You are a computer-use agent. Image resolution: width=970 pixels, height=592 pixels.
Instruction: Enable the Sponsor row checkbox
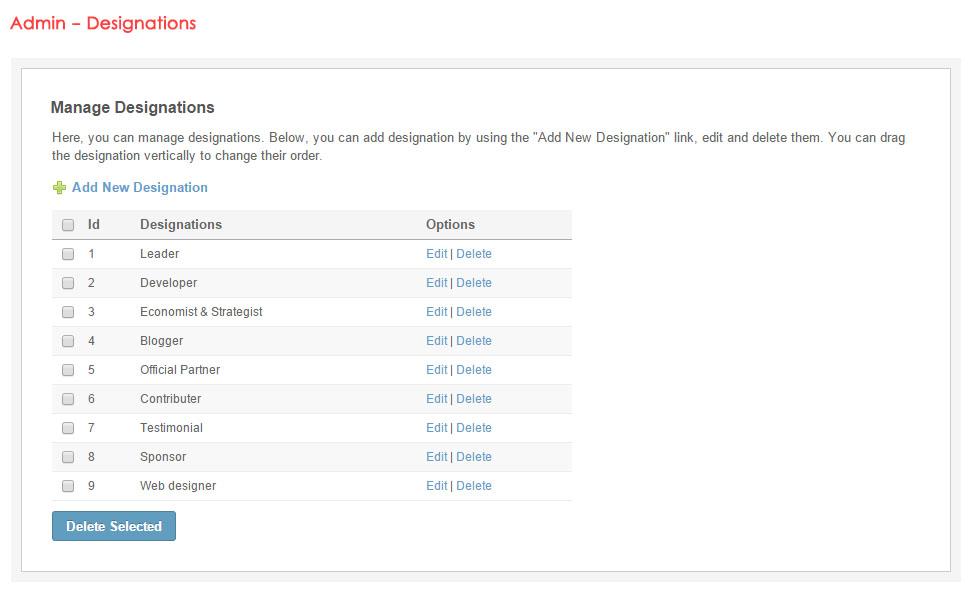(x=68, y=457)
